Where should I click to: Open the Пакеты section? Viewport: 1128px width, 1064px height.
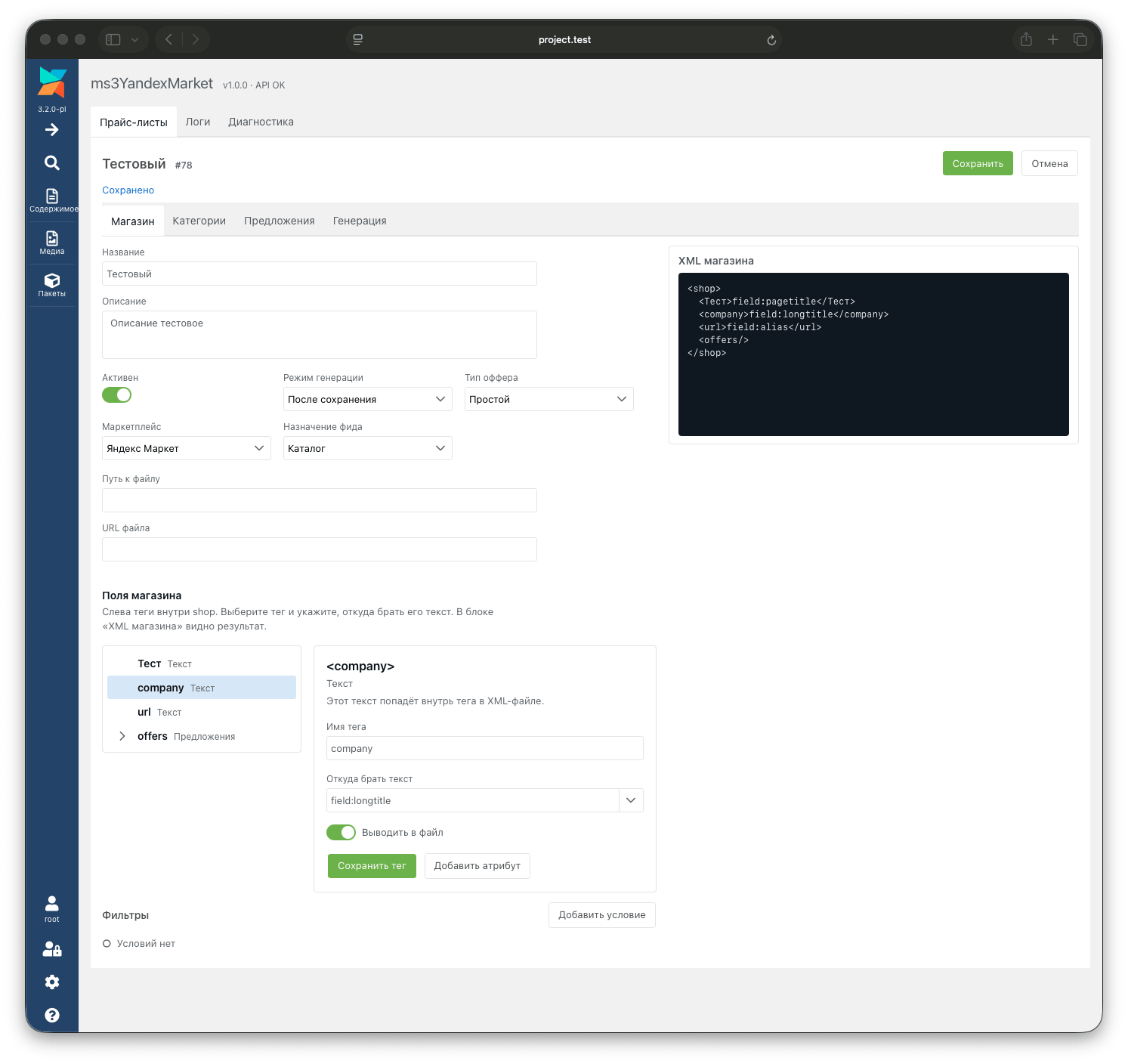(x=52, y=286)
